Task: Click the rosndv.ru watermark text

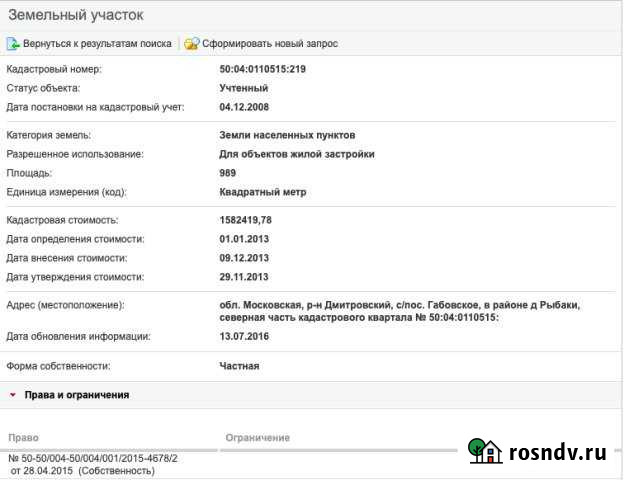Action: tap(558, 452)
